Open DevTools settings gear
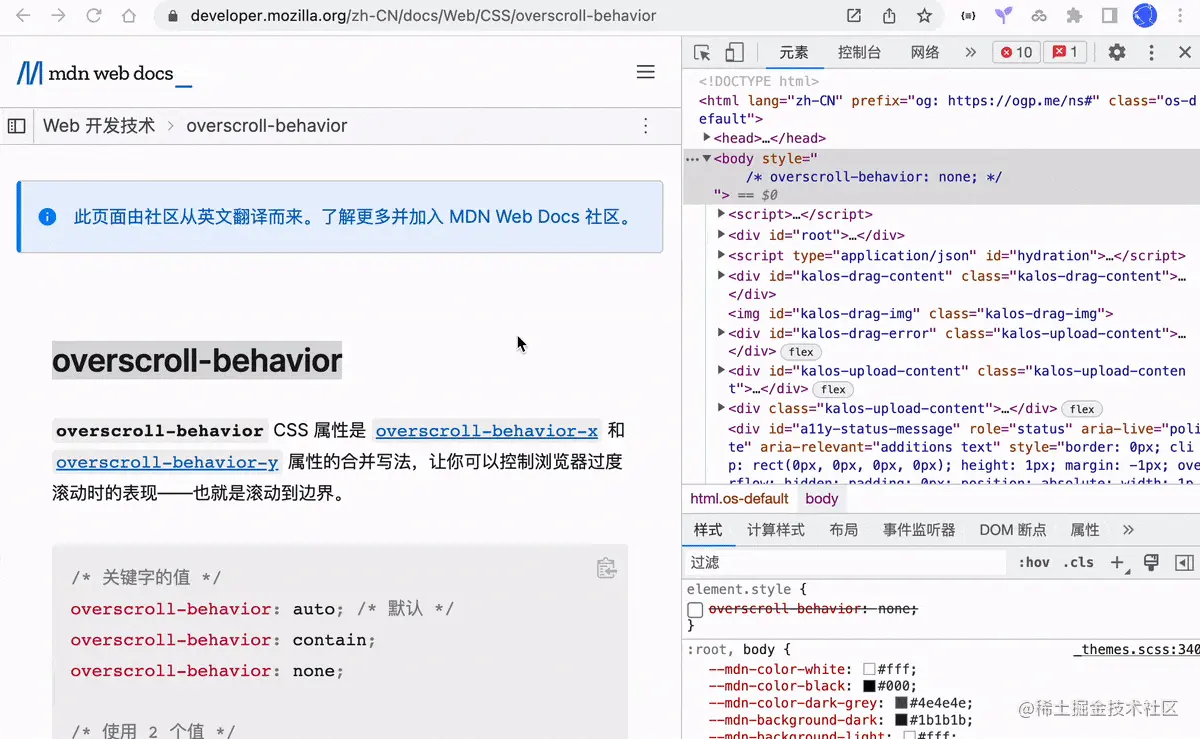Image resolution: width=1200 pixels, height=739 pixels. click(1117, 53)
